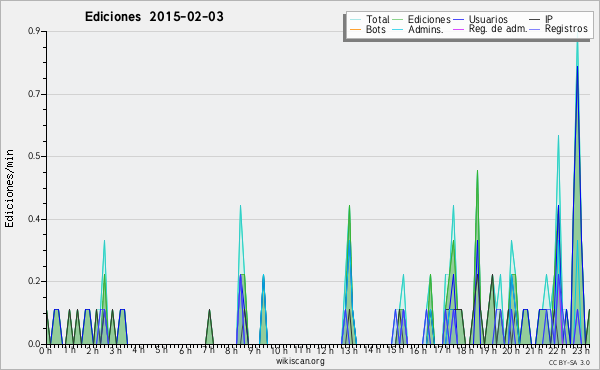Screen dimensions: 600x370
Task: Click the 15 h x-axis label
Action: point(395,350)
